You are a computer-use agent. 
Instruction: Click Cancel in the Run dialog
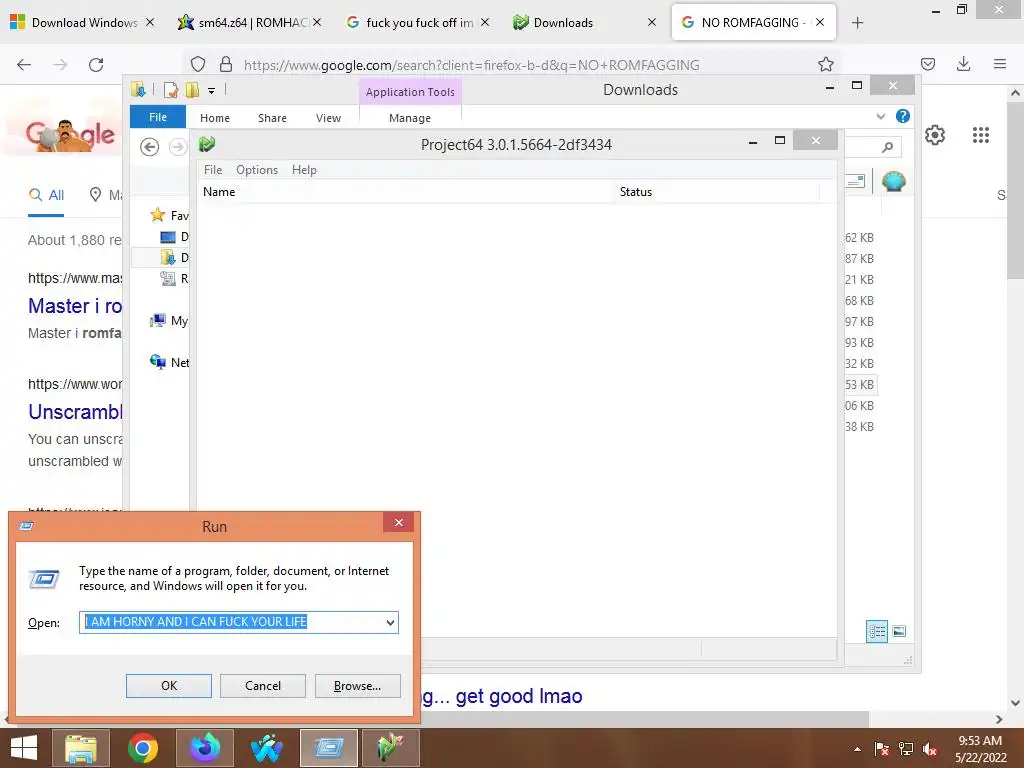click(x=263, y=686)
